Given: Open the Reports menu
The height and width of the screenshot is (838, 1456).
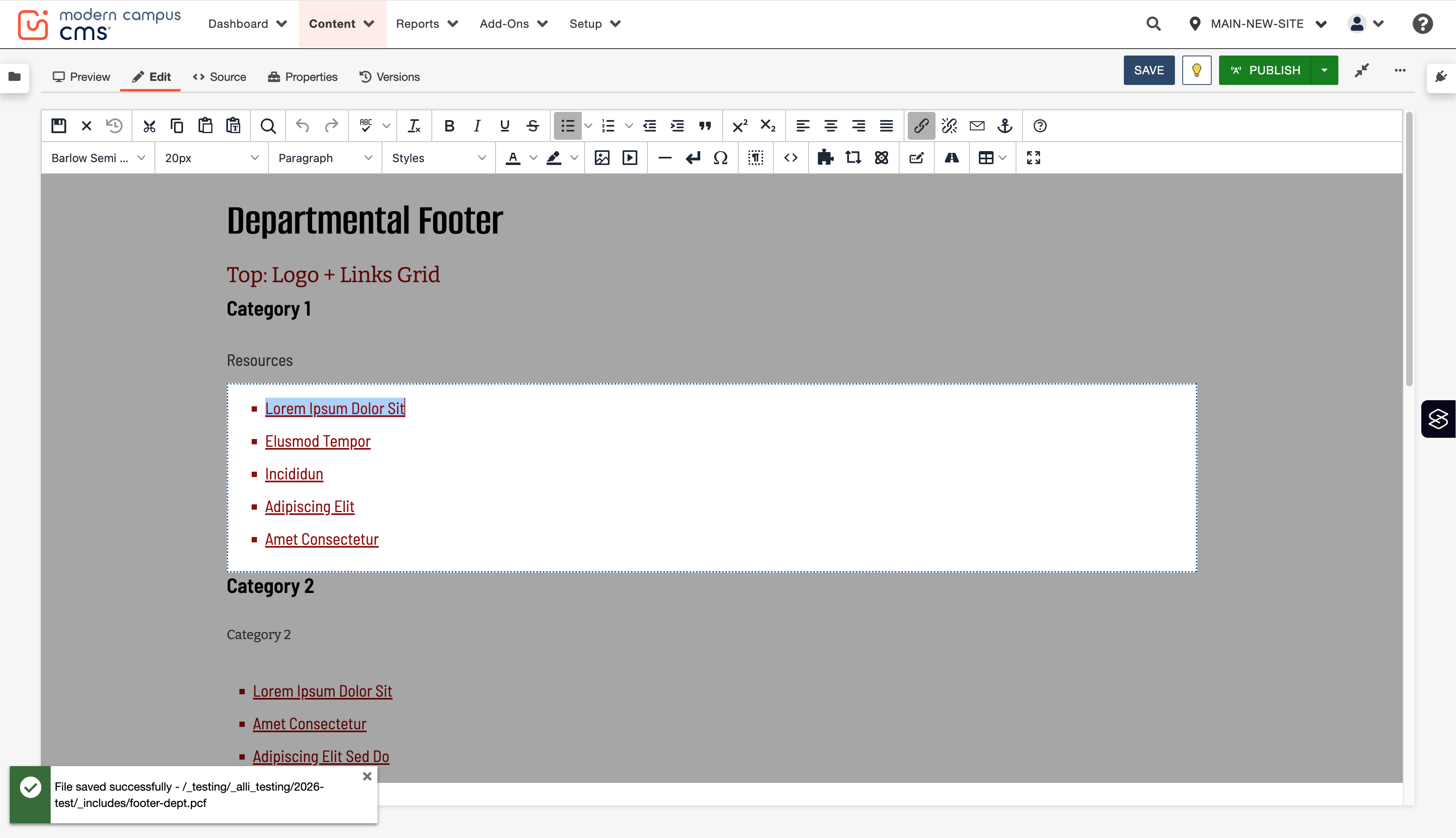Looking at the screenshot, I should pos(427,24).
